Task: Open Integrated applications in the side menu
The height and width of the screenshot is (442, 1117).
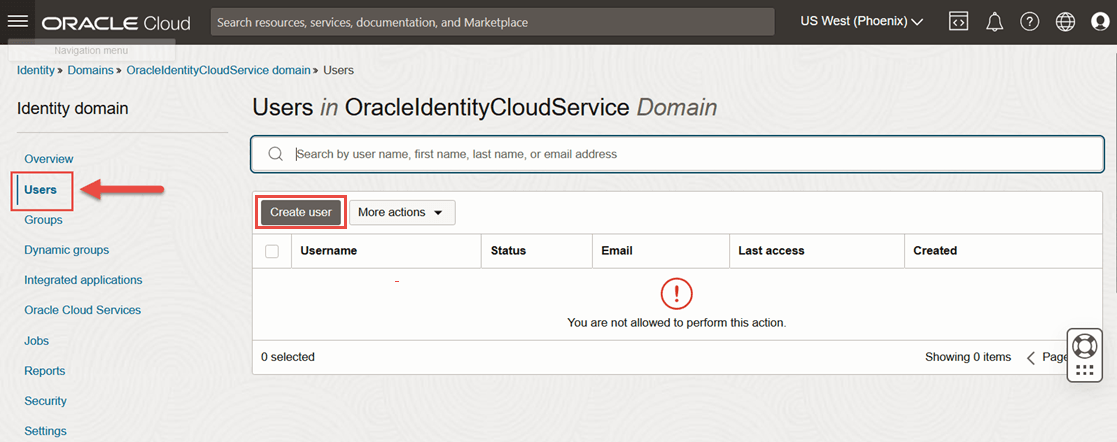Action: click(x=83, y=280)
